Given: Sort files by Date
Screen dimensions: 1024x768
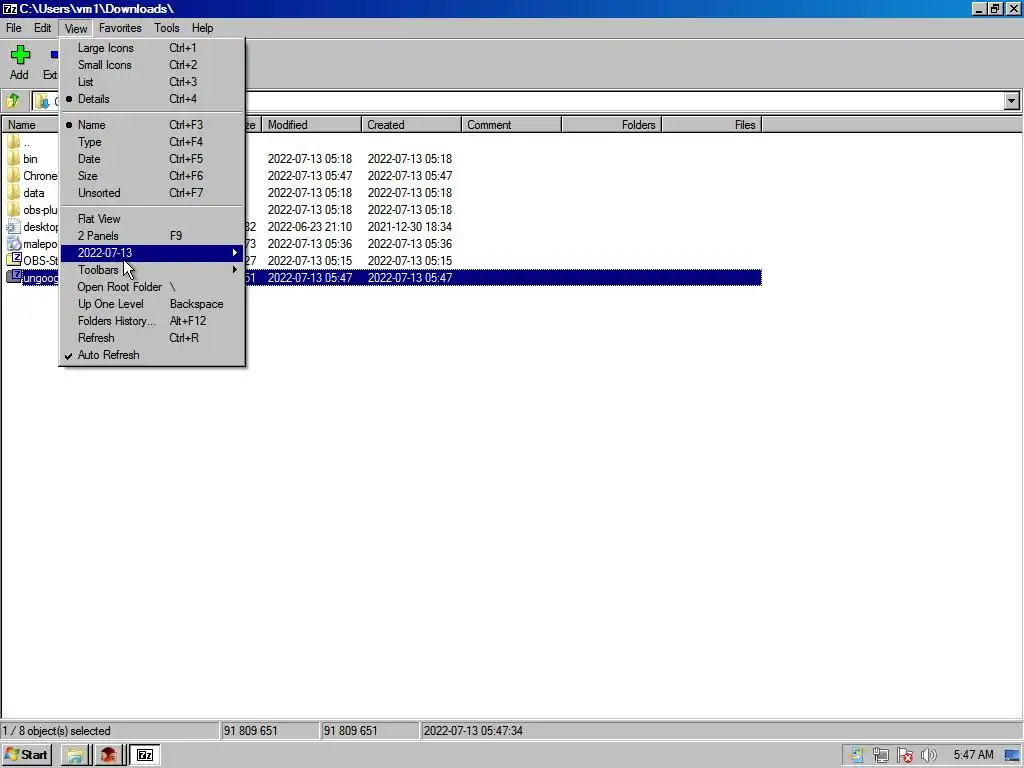Looking at the screenshot, I should tap(152, 159).
